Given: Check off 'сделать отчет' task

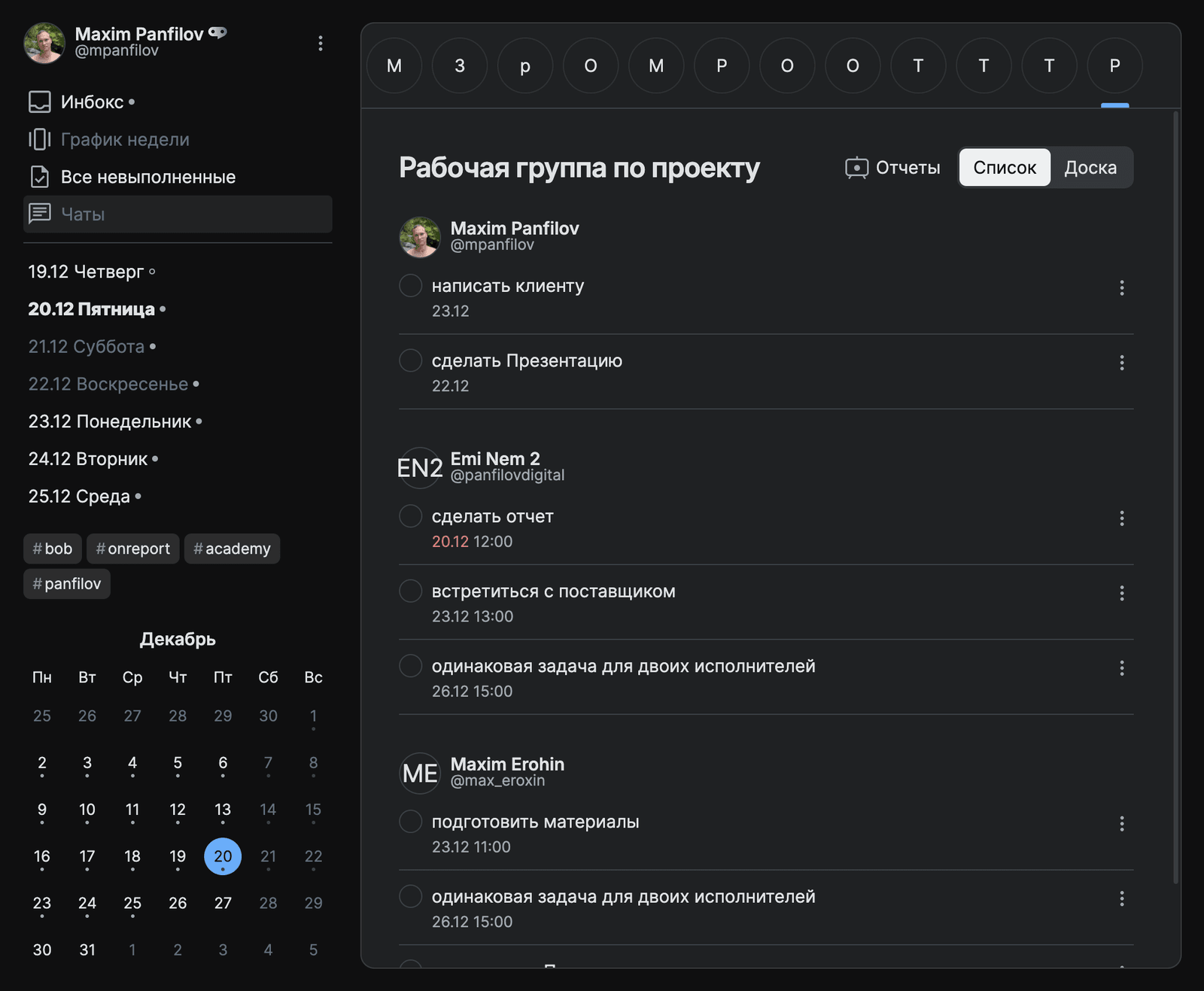Looking at the screenshot, I should 410,516.
